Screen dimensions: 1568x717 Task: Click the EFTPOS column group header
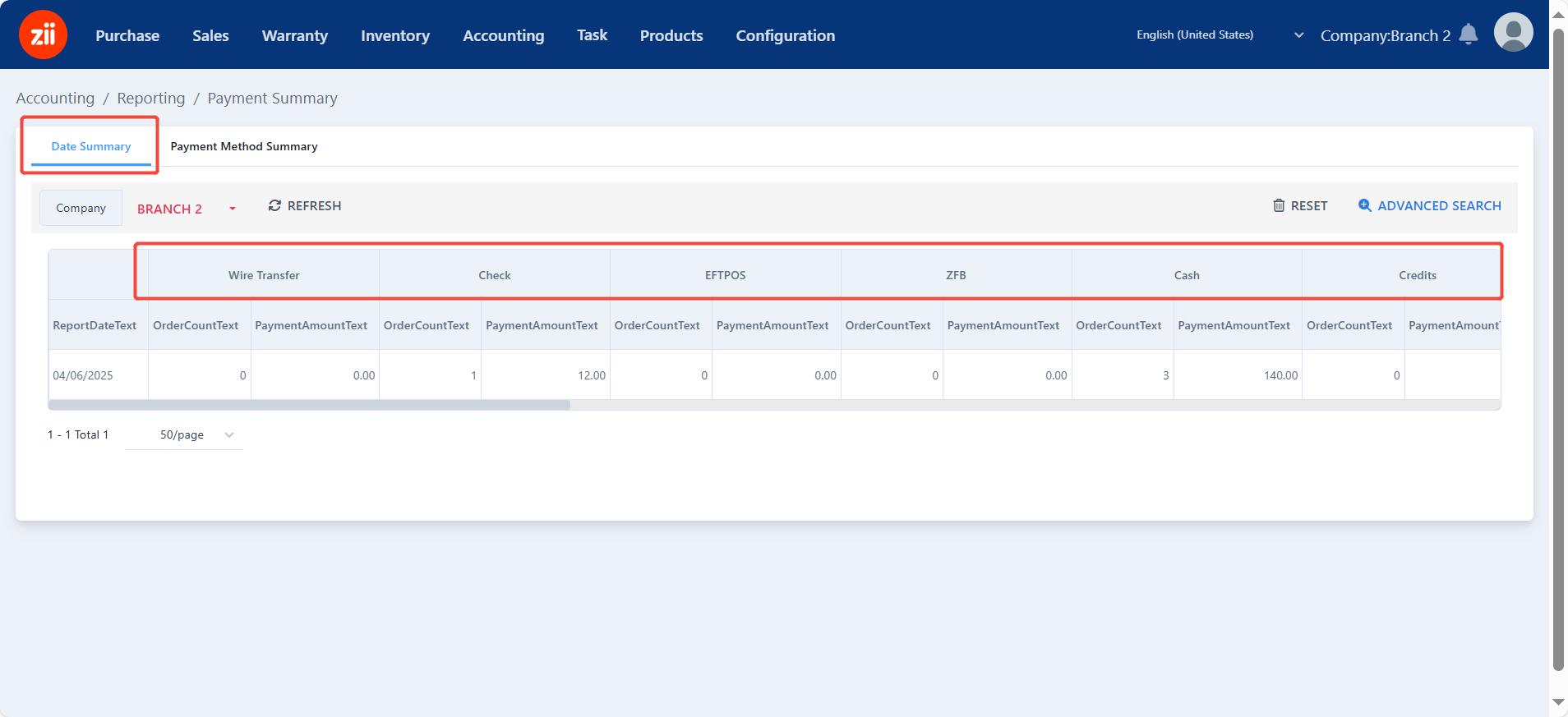pyautogui.click(x=726, y=275)
